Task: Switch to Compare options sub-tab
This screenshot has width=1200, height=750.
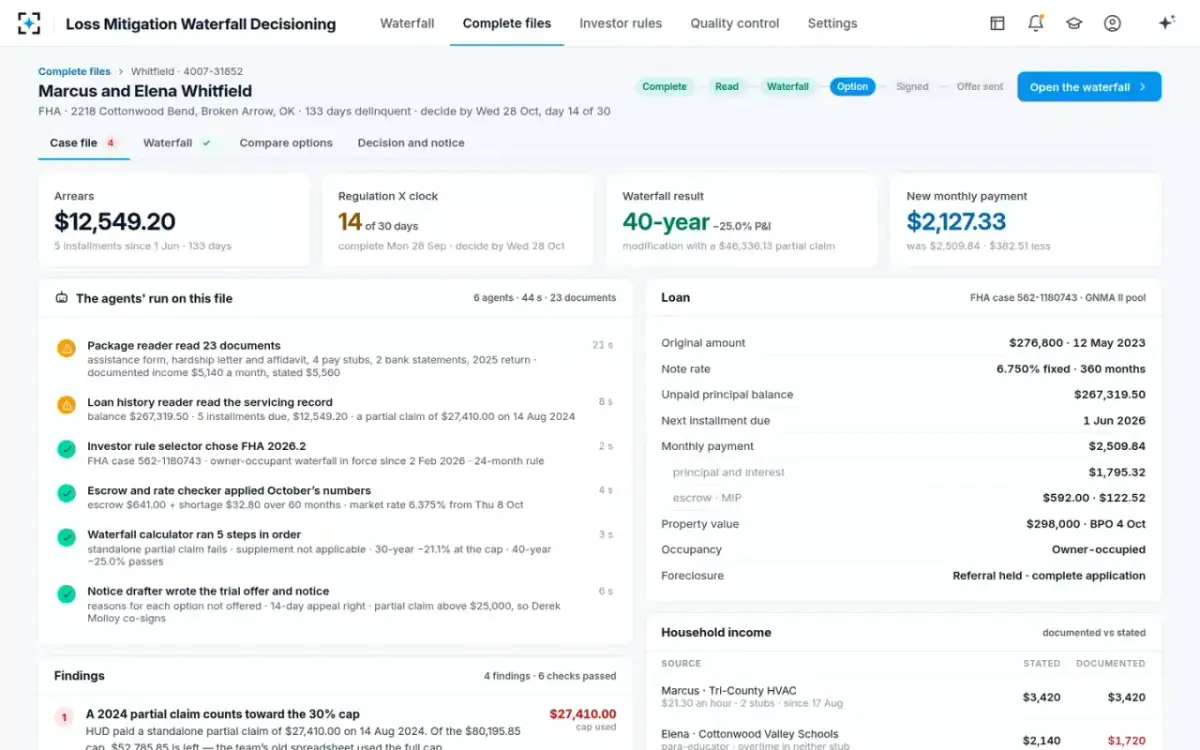Action: tap(286, 143)
